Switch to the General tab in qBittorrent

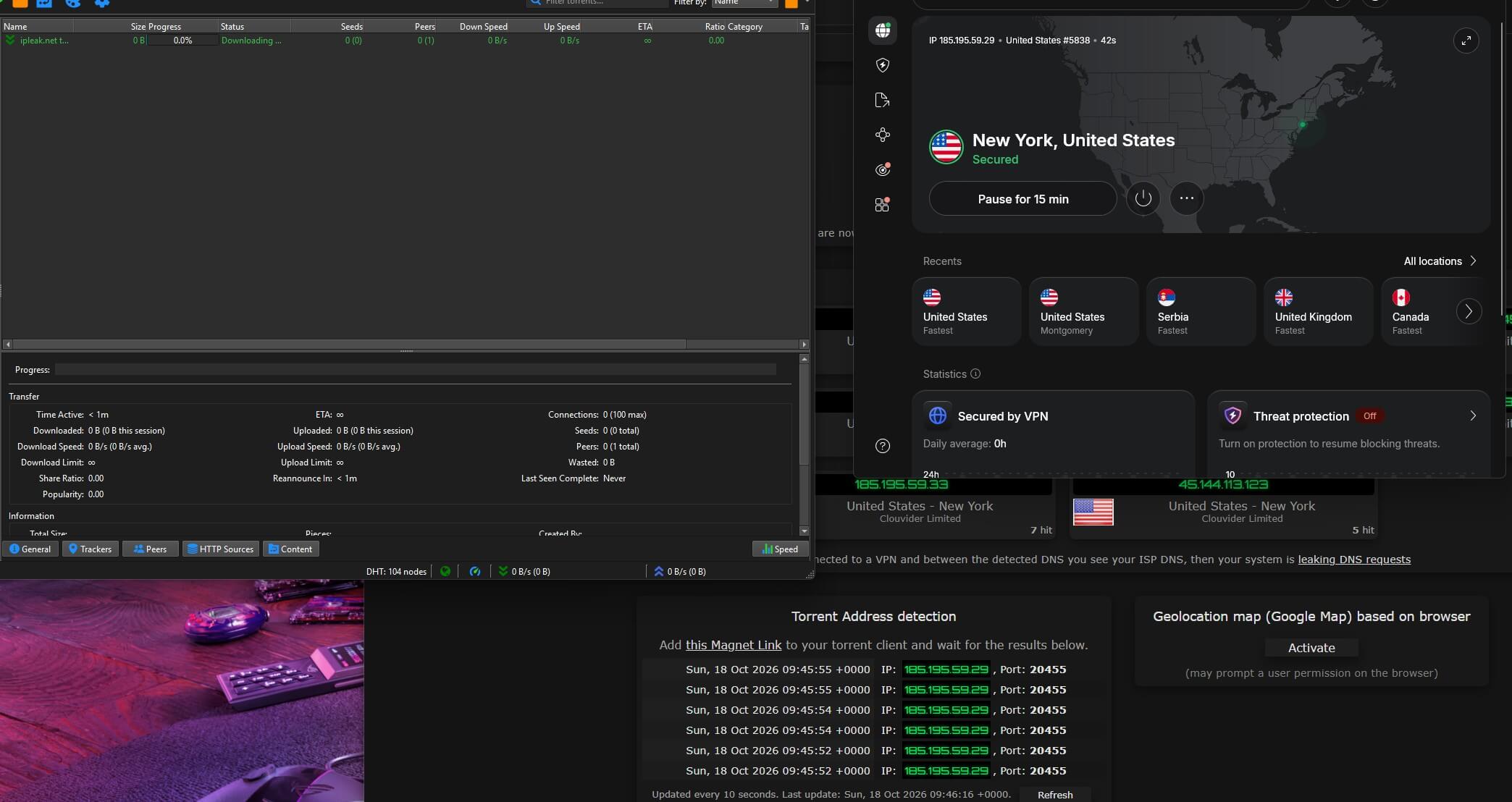tap(30, 549)
